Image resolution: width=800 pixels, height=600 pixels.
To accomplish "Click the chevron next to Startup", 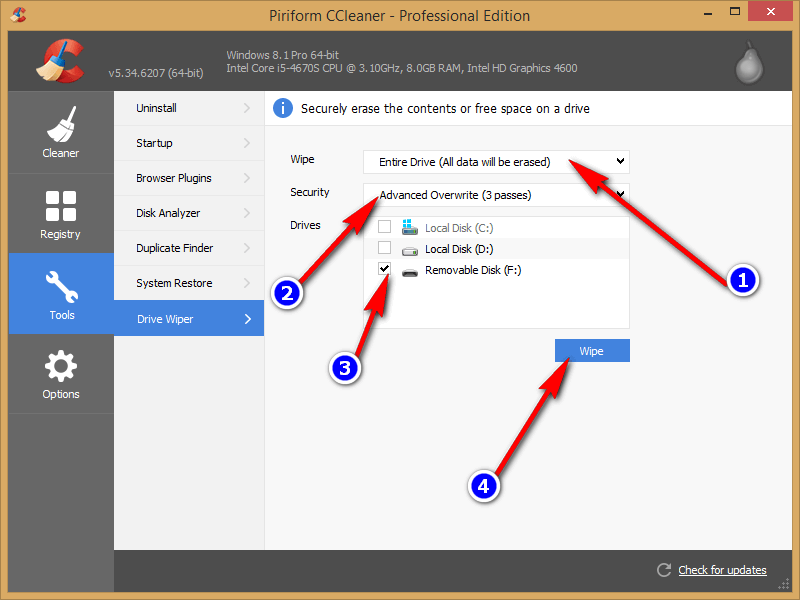I will (x=247, y=143).
